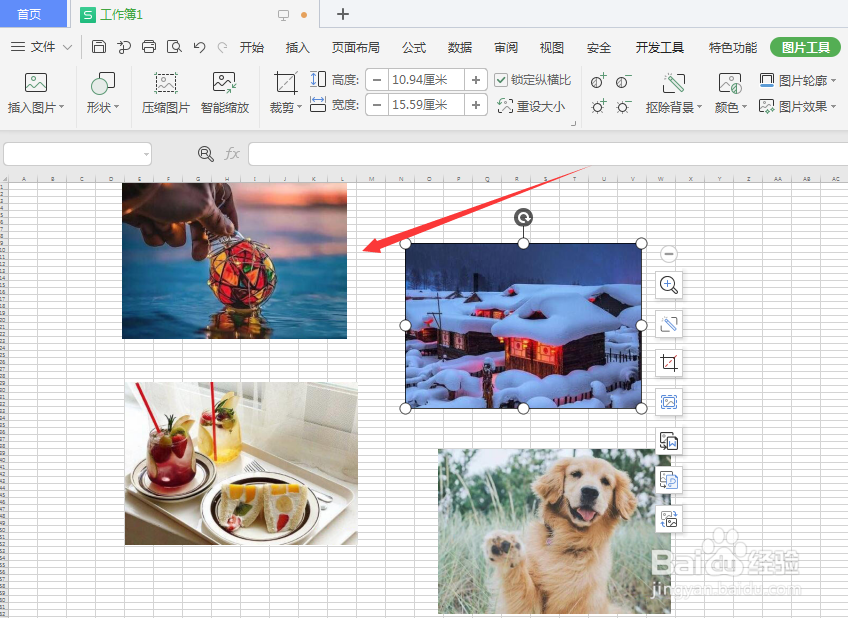Click the rotate handle above snow picture

[x=523, y=217]
